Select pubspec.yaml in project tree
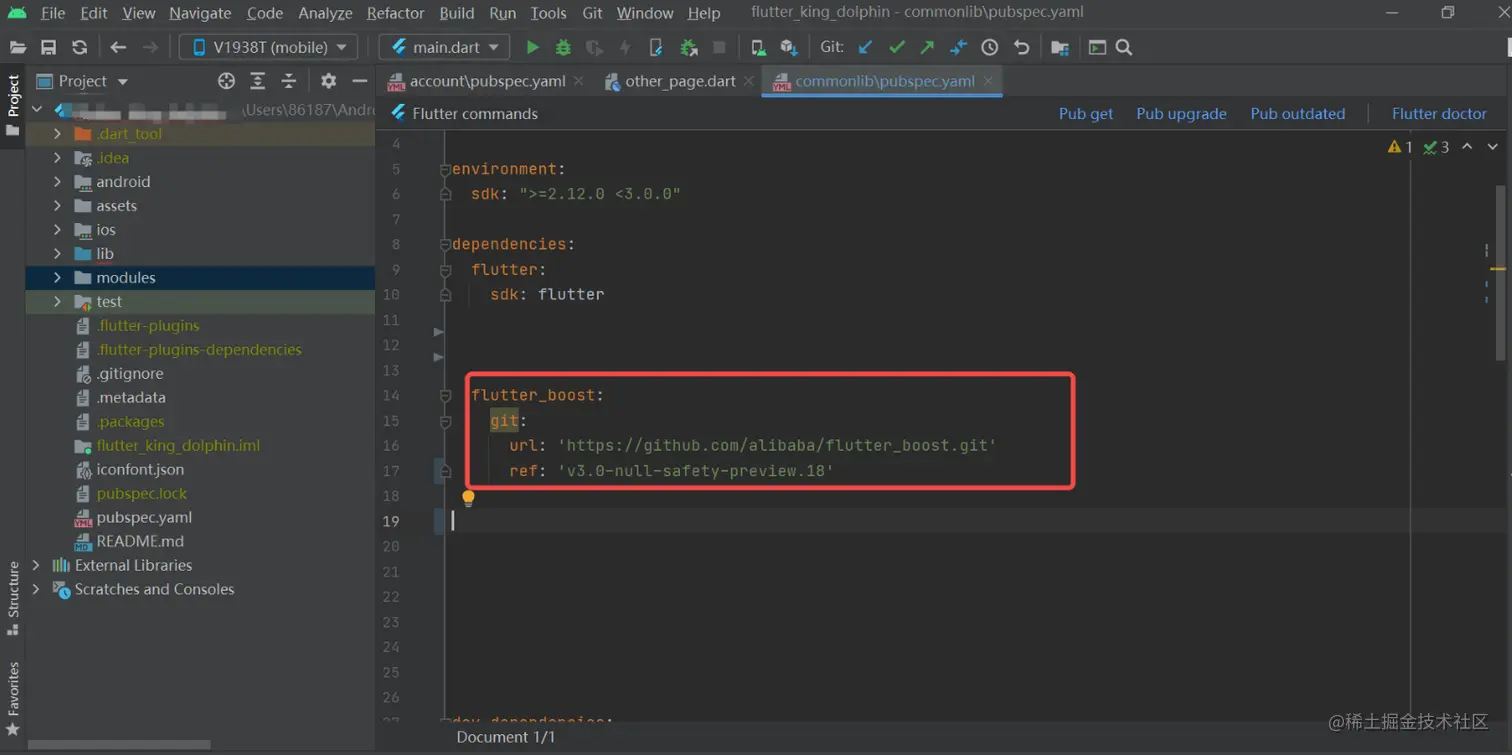 point(144,518)
